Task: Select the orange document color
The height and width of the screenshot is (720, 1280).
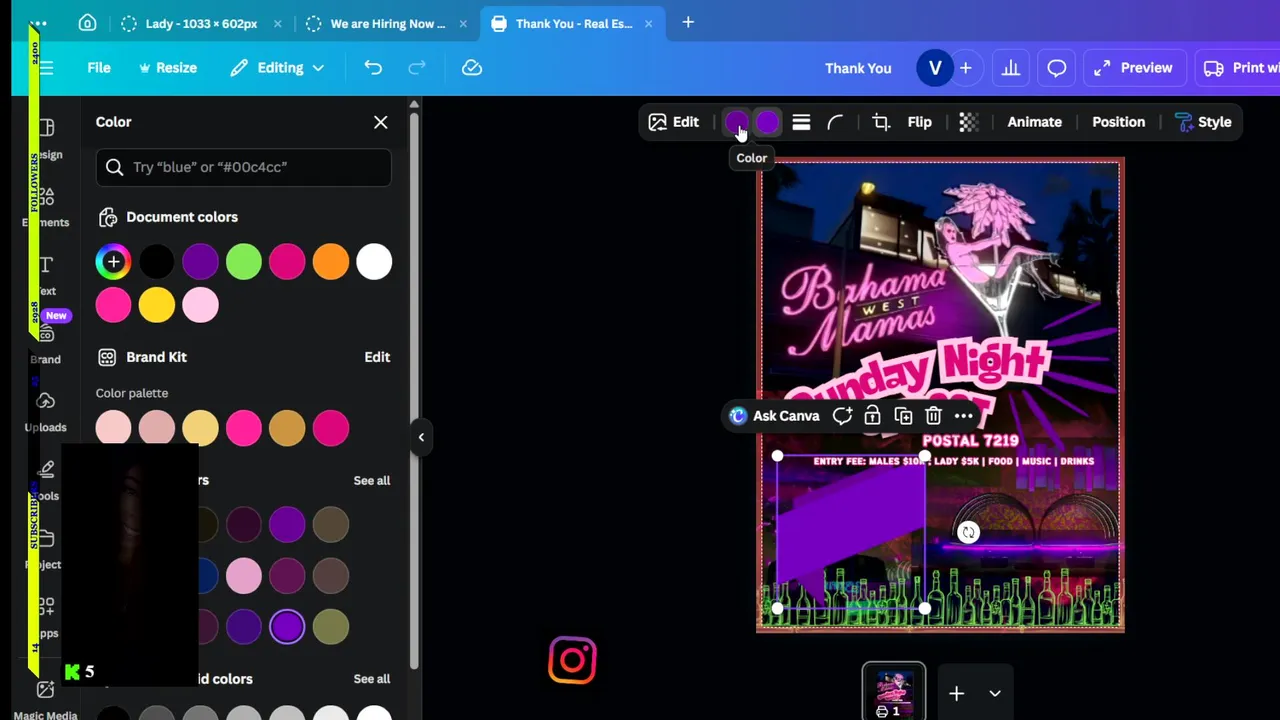Action: 331,262
